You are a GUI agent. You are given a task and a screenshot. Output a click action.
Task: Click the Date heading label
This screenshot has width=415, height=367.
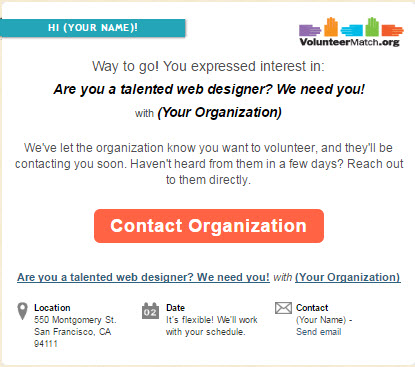(x=175, y=308)
